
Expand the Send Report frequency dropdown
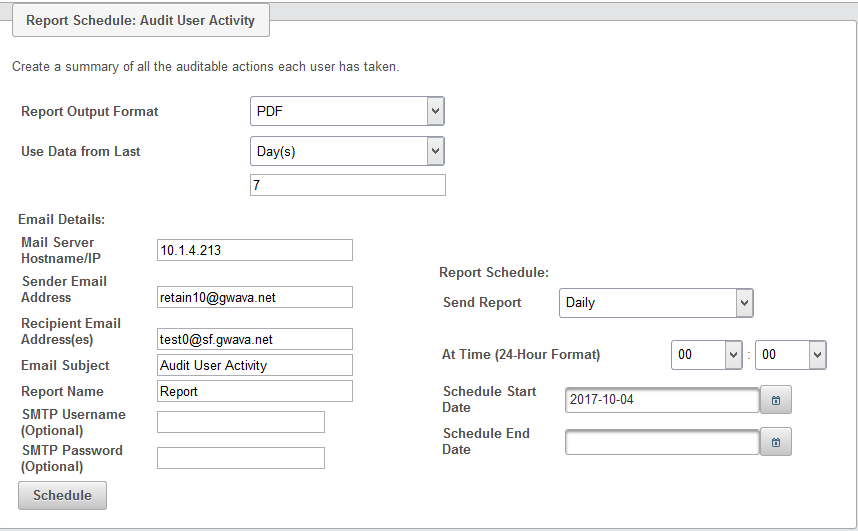point(655,302)
